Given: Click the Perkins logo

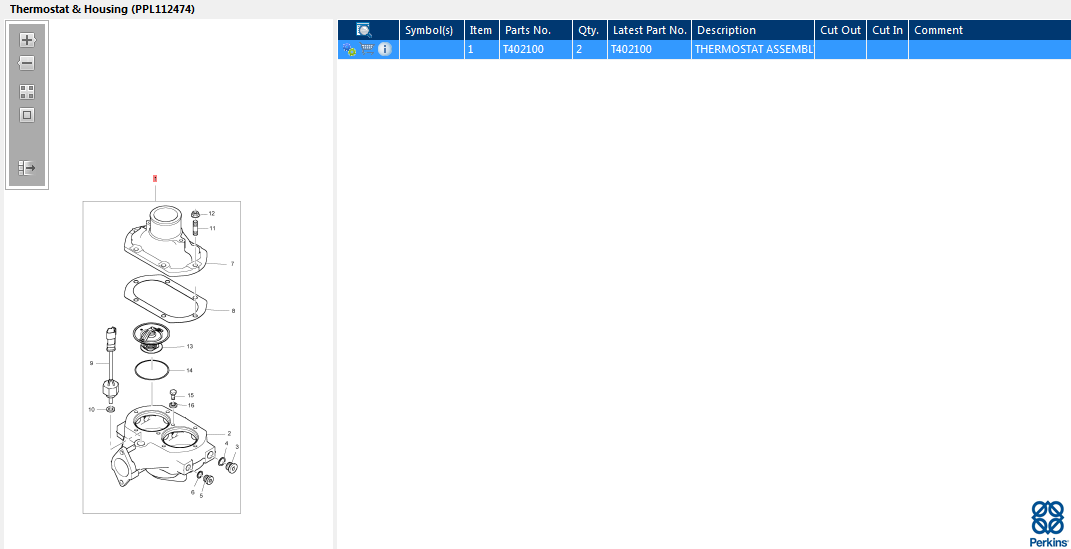Looking at the screenshot, I should click(x=1049, y=525).
